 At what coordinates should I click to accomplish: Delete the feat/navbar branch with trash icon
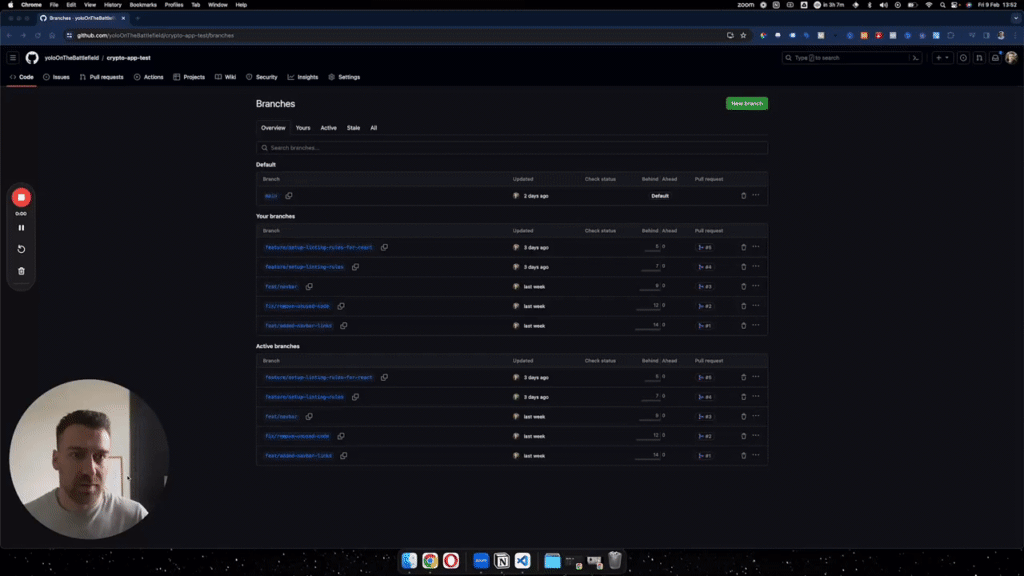(x=742, y=286)
